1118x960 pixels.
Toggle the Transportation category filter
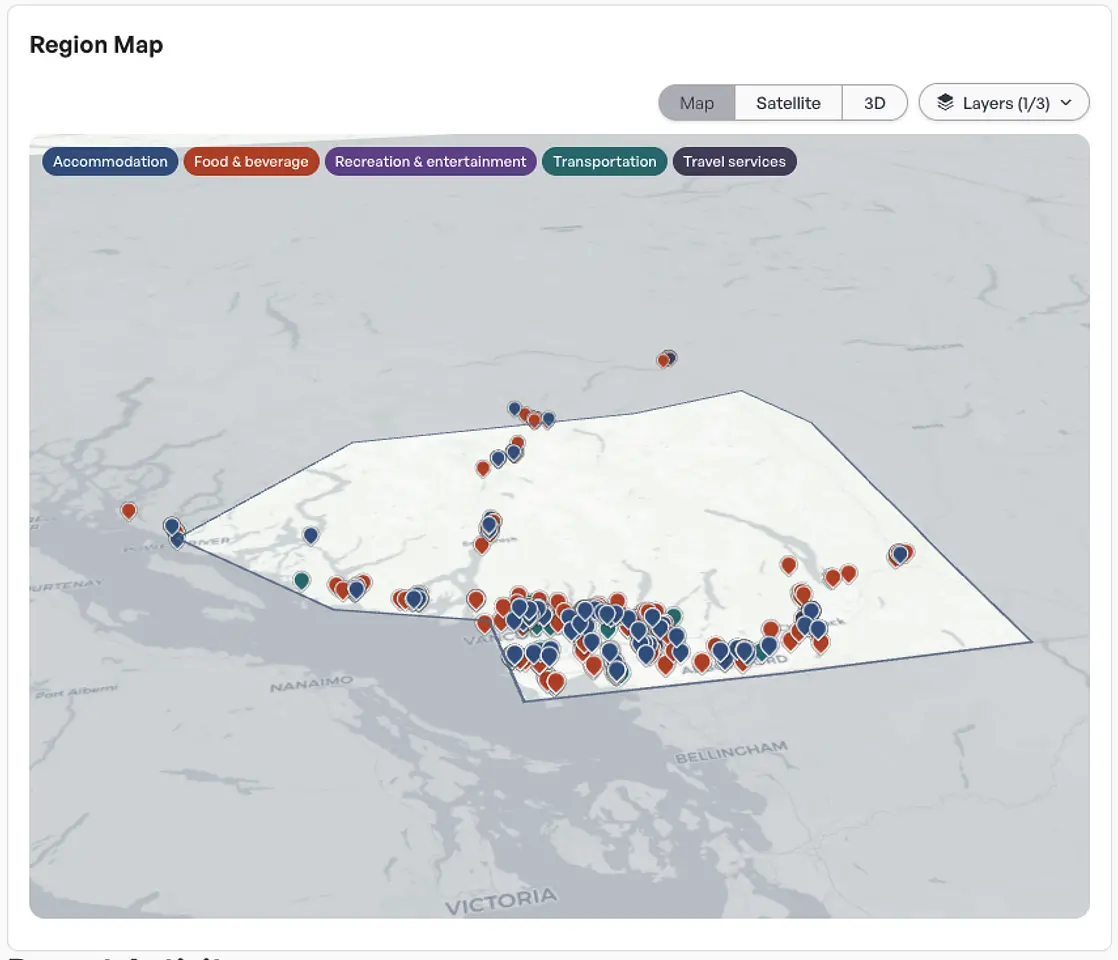tap(605, 161)
